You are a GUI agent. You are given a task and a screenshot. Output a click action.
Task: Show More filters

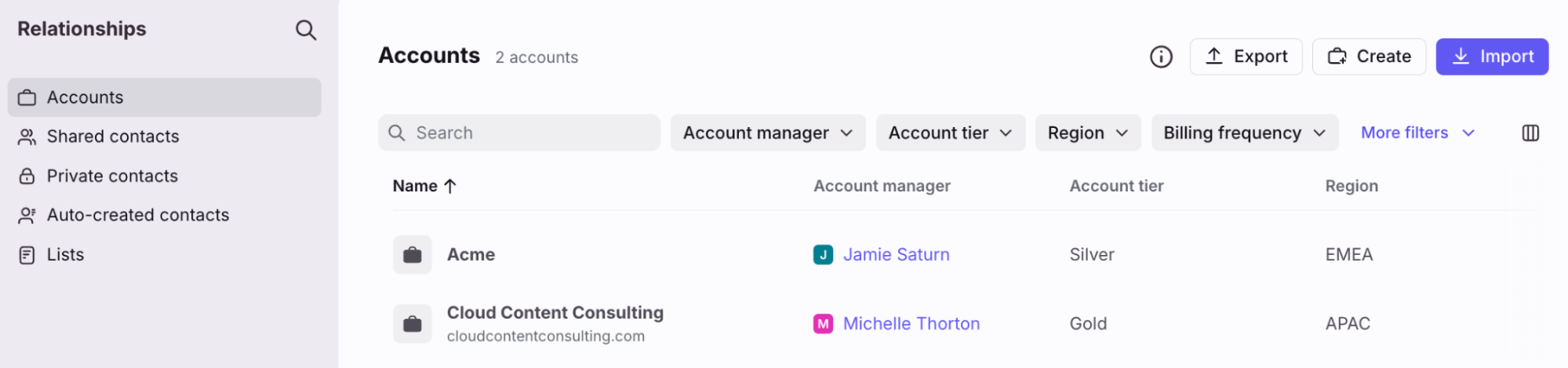click(x=1417, y=133)
